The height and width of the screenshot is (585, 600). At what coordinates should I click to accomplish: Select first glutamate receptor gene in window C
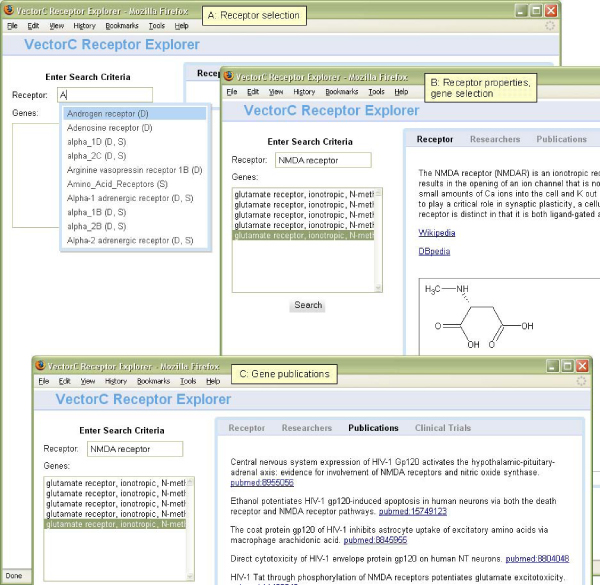116,483
